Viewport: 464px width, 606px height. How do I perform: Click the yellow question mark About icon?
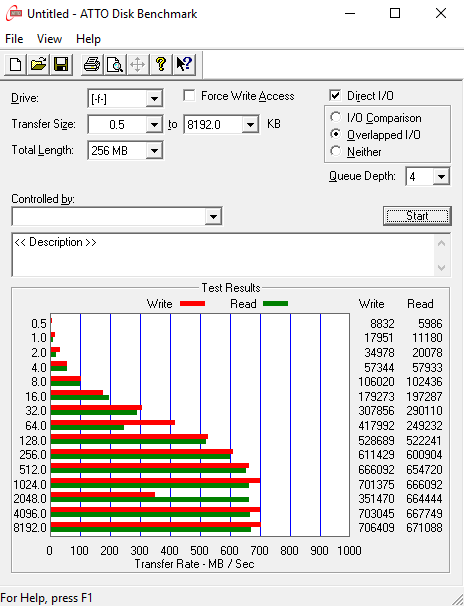coord(161,64)
